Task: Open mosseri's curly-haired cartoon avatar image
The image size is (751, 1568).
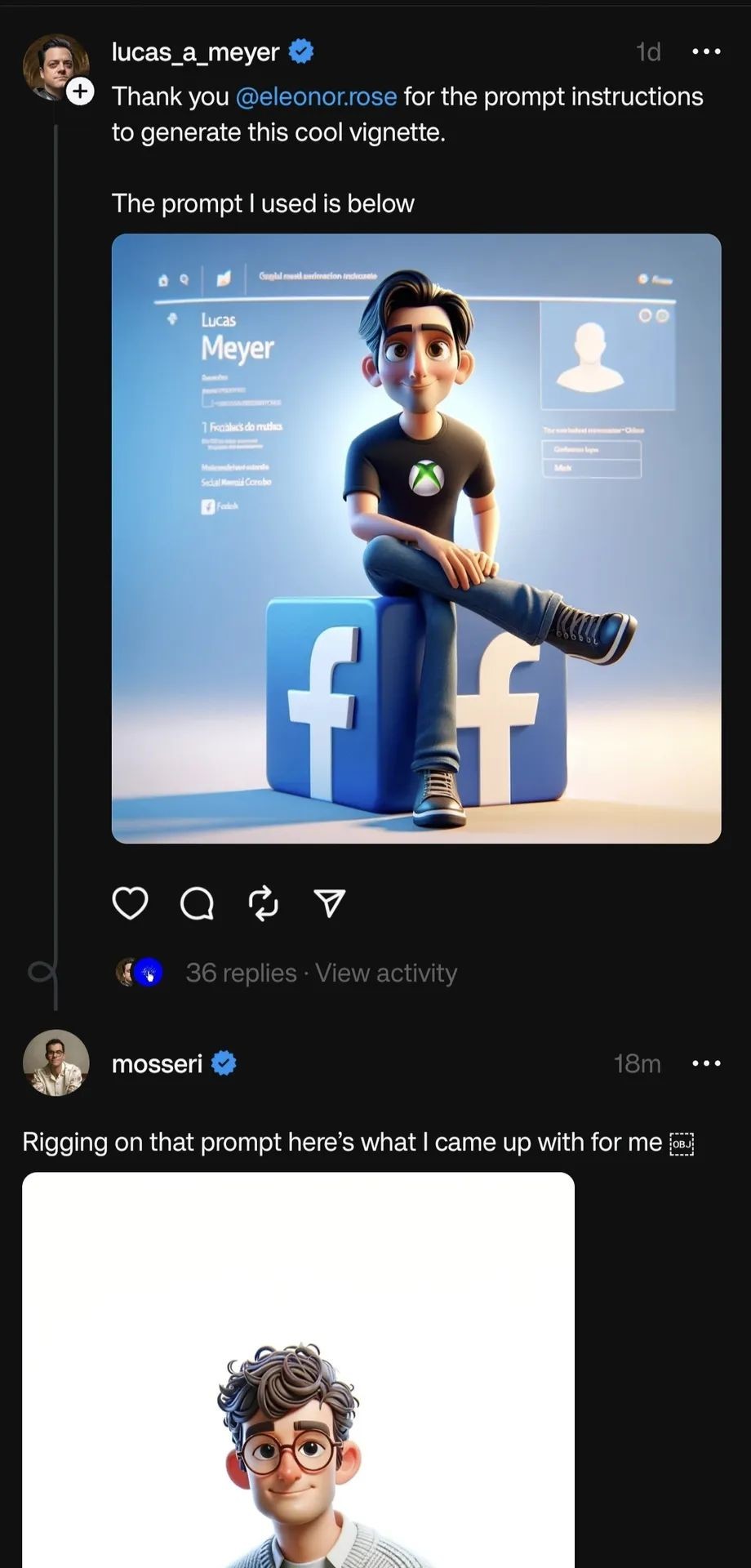Action: [x=298, y=1388]
